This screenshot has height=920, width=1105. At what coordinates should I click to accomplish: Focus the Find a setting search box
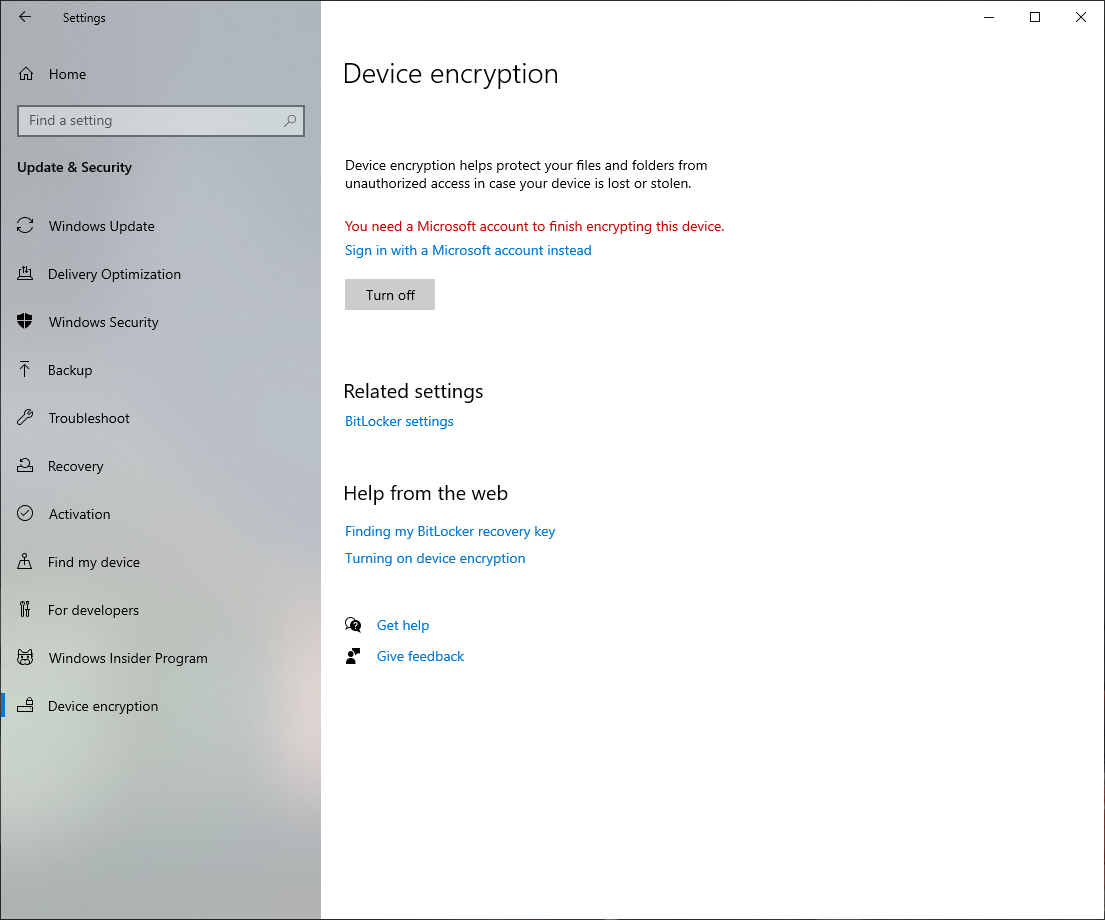[x=161, y=121]
